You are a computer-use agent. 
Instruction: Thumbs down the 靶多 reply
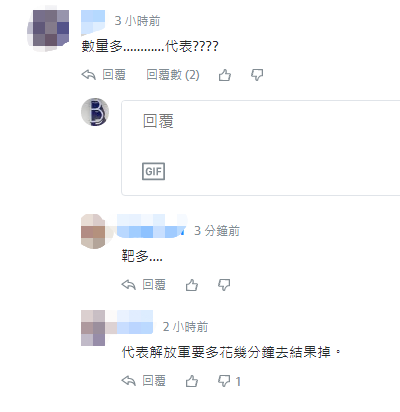tap(224, 285)
